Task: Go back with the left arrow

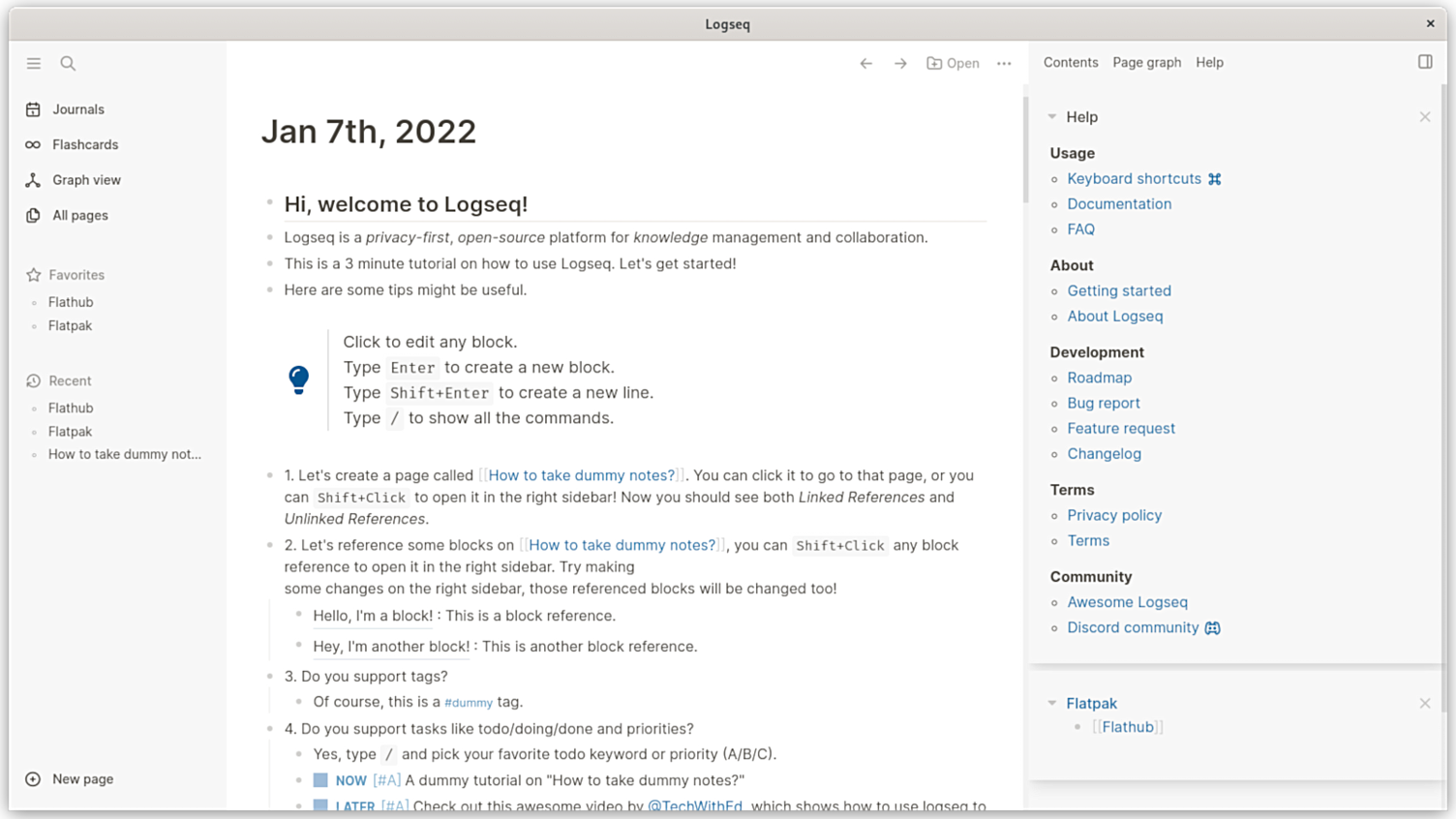Action: click(x=866, y=63)
